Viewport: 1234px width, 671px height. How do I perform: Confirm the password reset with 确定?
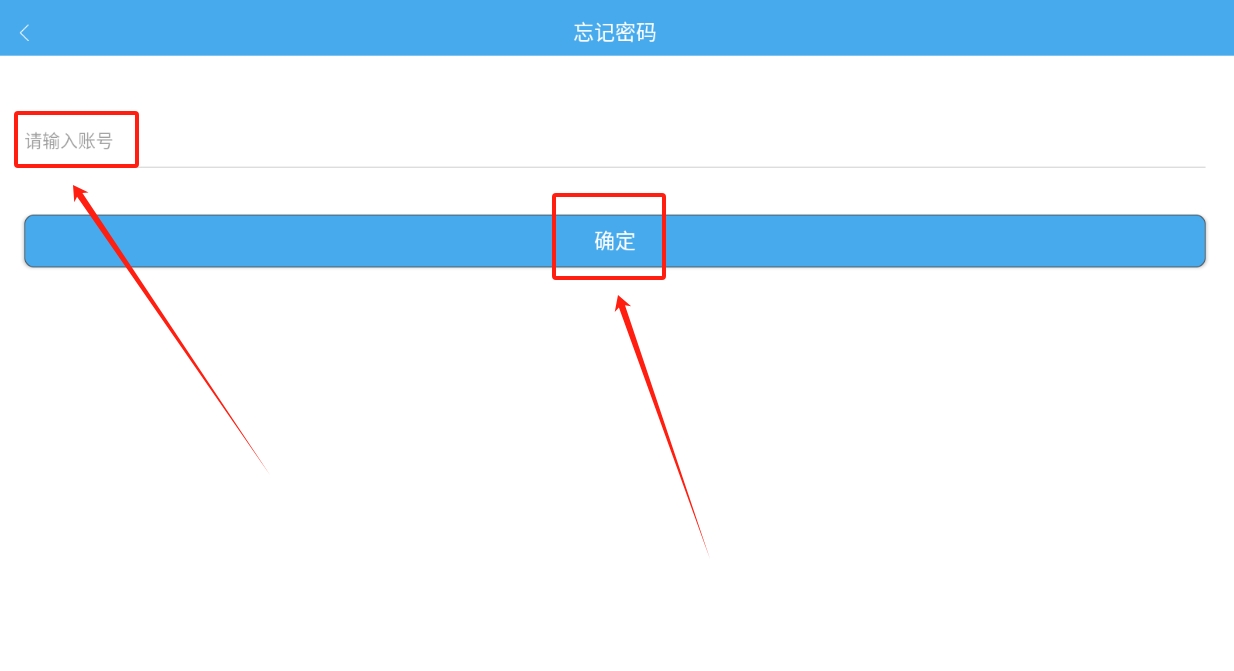point(615,241)
